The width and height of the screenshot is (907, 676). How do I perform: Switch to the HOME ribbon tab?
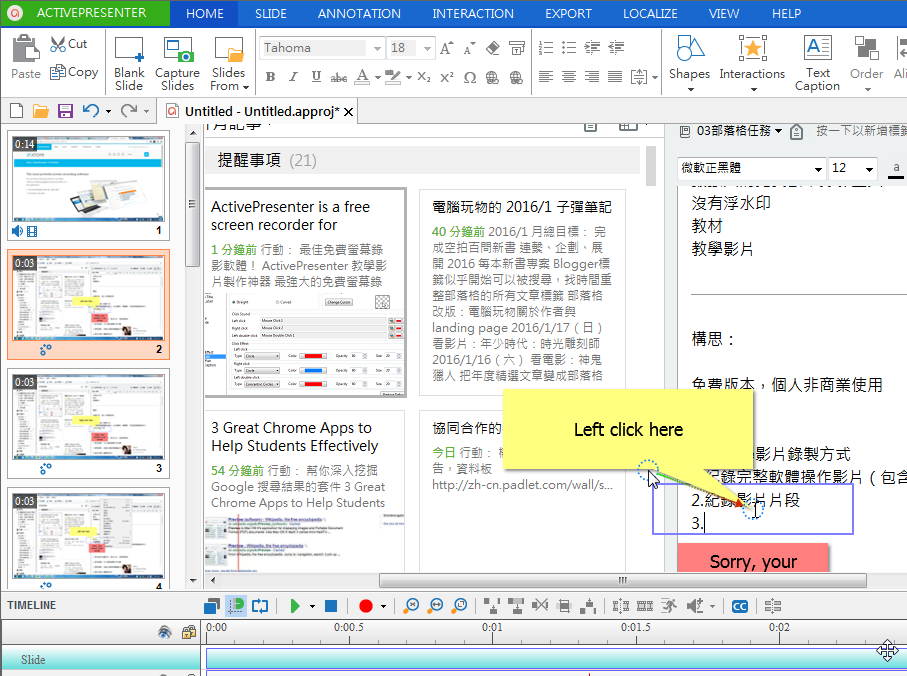pos(205,13)
